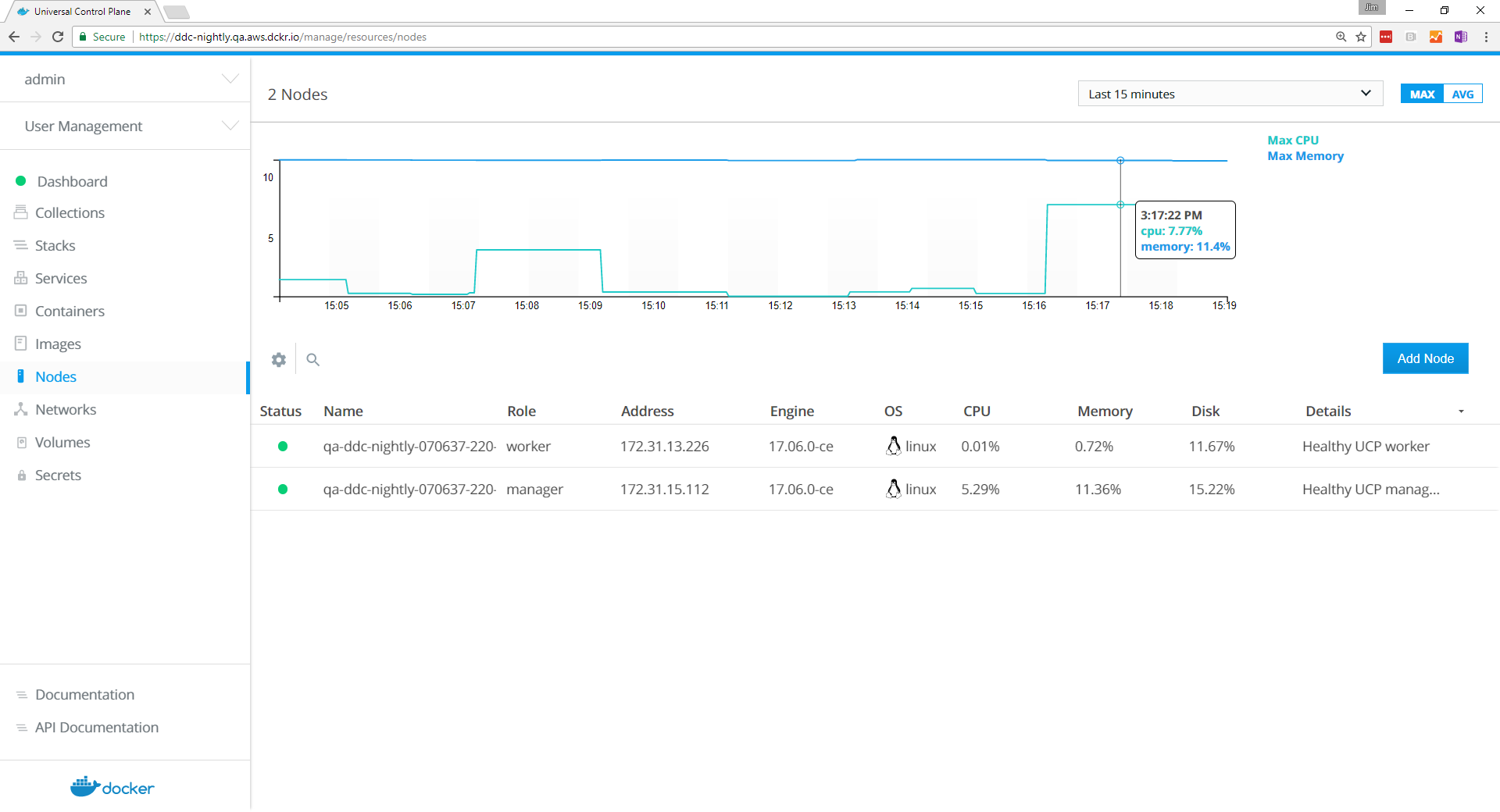Expand the admin account menu

pos(125,80)
